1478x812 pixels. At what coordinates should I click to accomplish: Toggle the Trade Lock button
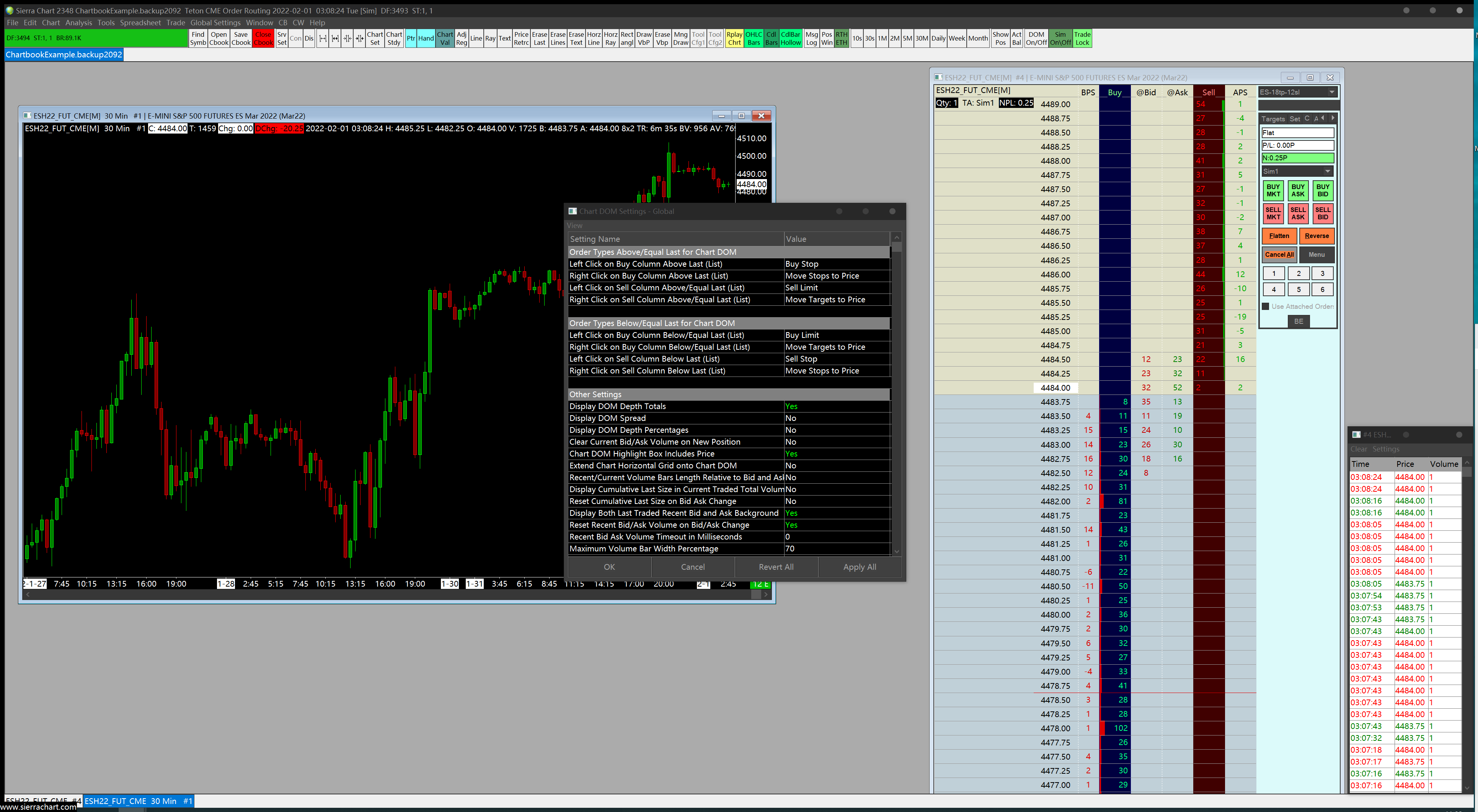[x=1082, y=38]
